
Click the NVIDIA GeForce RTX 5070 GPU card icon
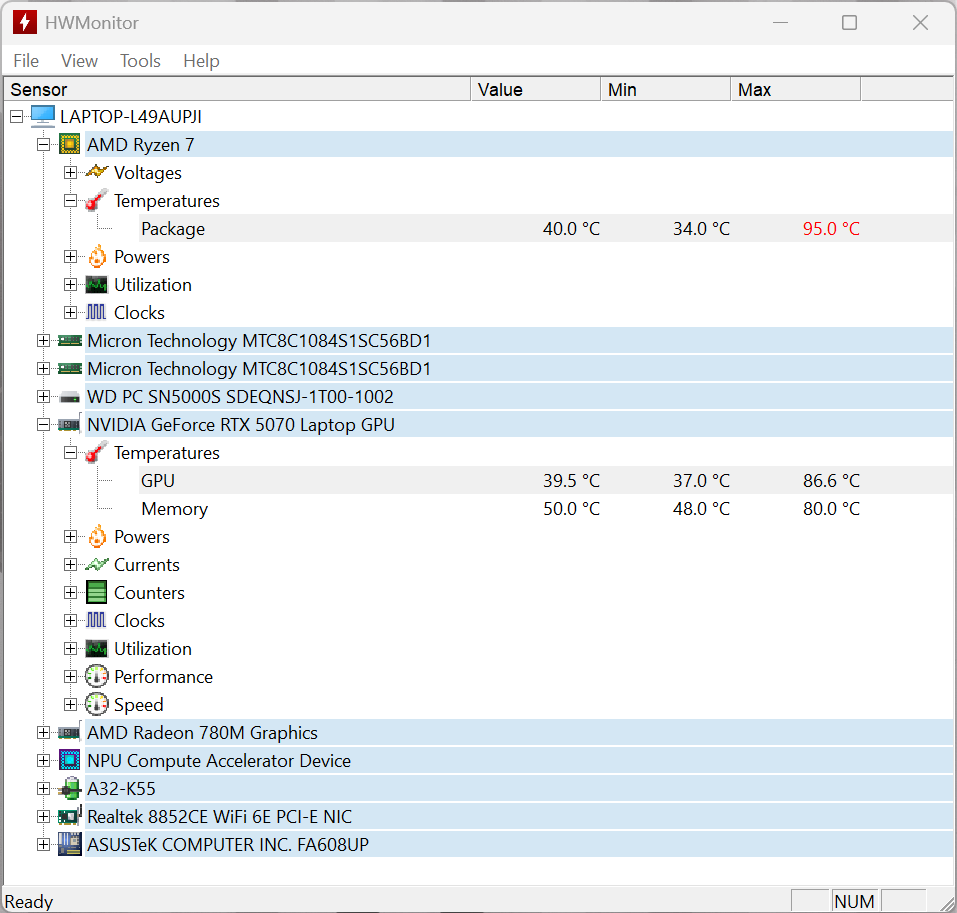(x=70, y=425)
